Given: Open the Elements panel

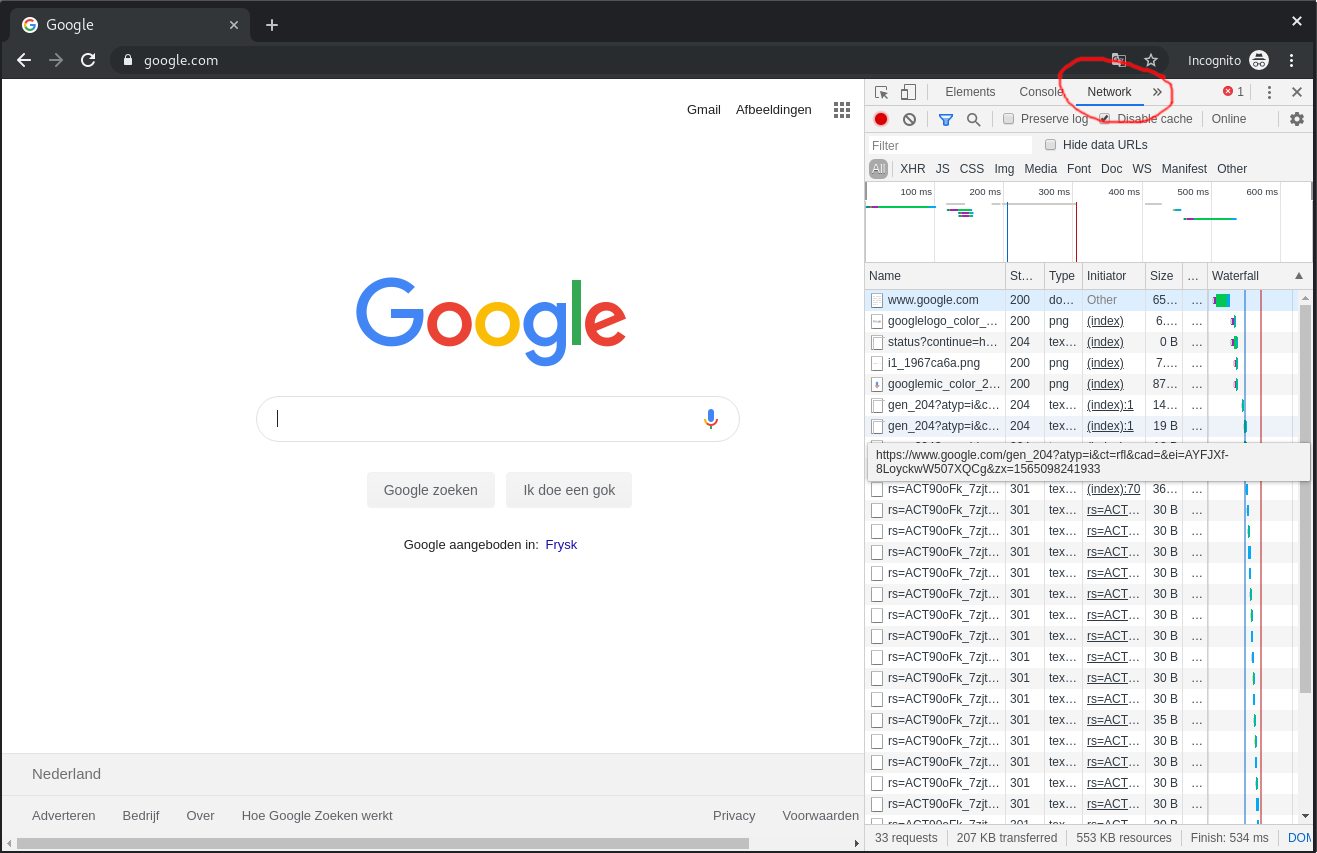Looking at the screenshot, I should coord(969,91).
